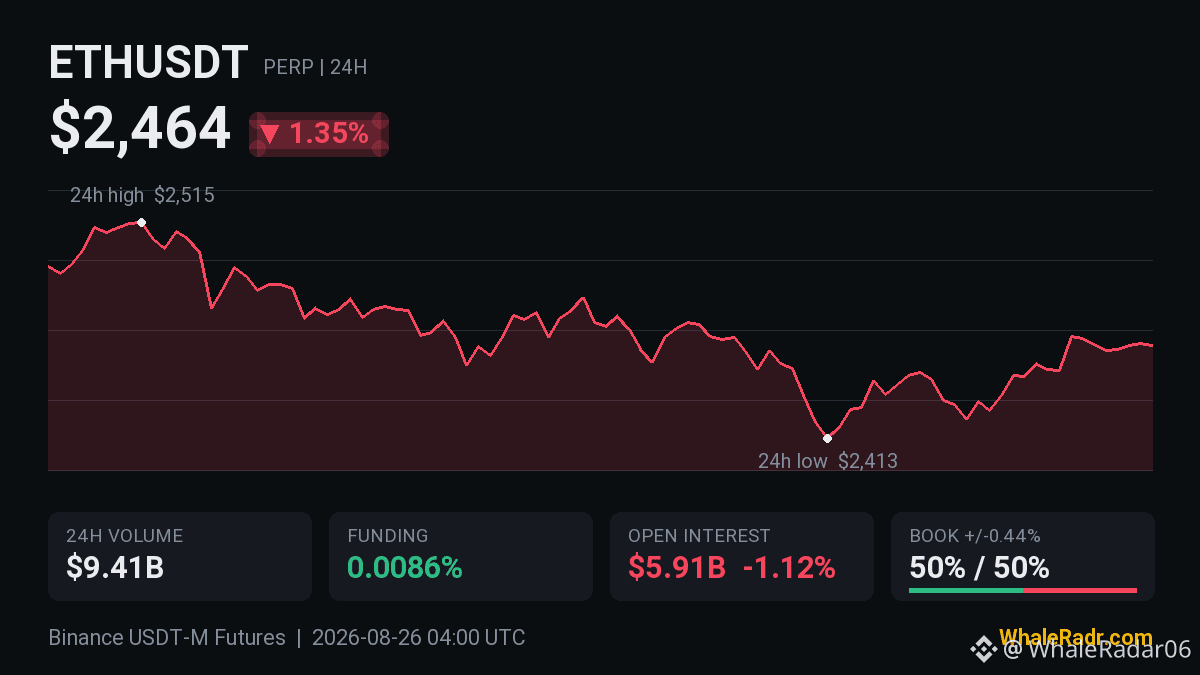Click red ask side of book bar
The image size is (1200, 675).
click(1080, 590)
